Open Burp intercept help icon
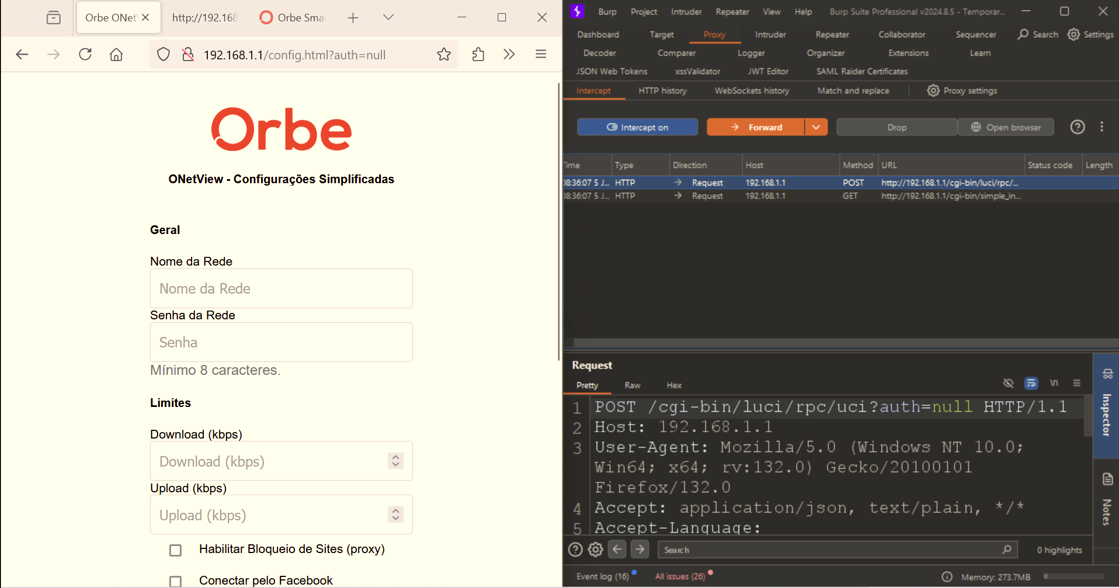This screenshot has width=1119, height=588. [1078, 127]
